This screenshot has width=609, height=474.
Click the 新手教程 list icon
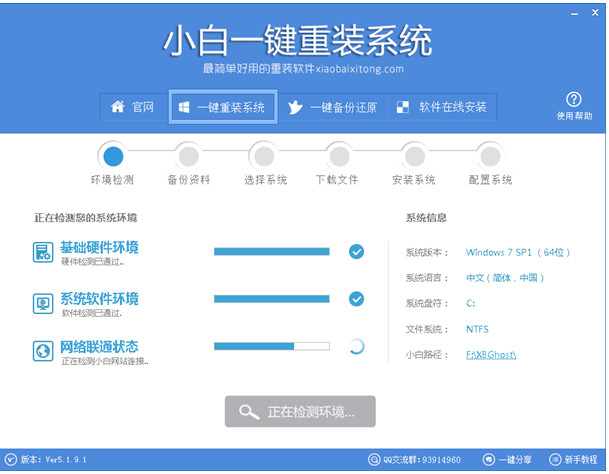click(x=555, y=460)
